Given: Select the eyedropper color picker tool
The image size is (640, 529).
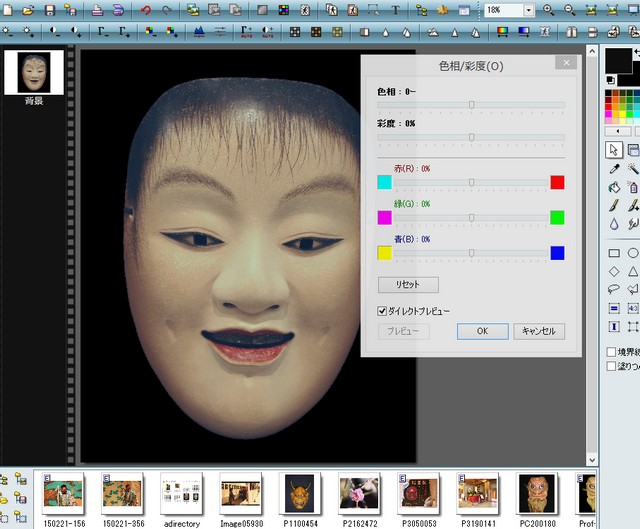Looking at the screenshot, I should point(614,168).
